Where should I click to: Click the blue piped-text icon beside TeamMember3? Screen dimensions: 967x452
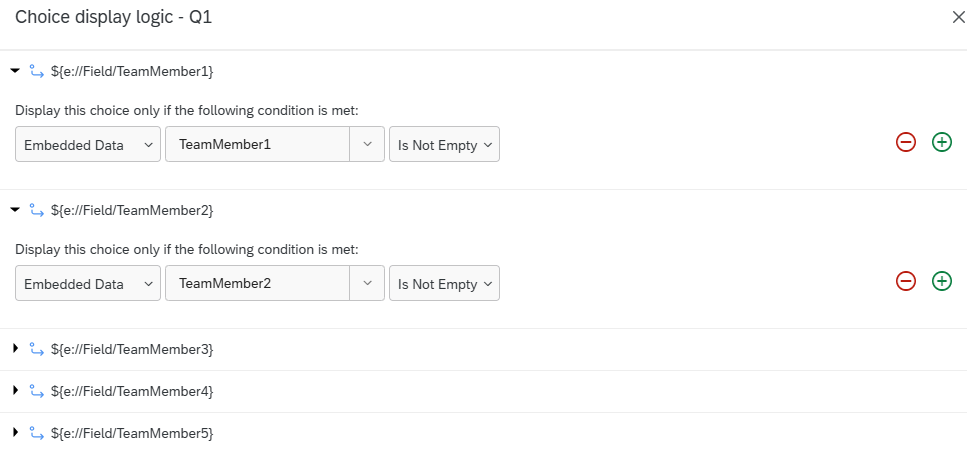point(36,350)
